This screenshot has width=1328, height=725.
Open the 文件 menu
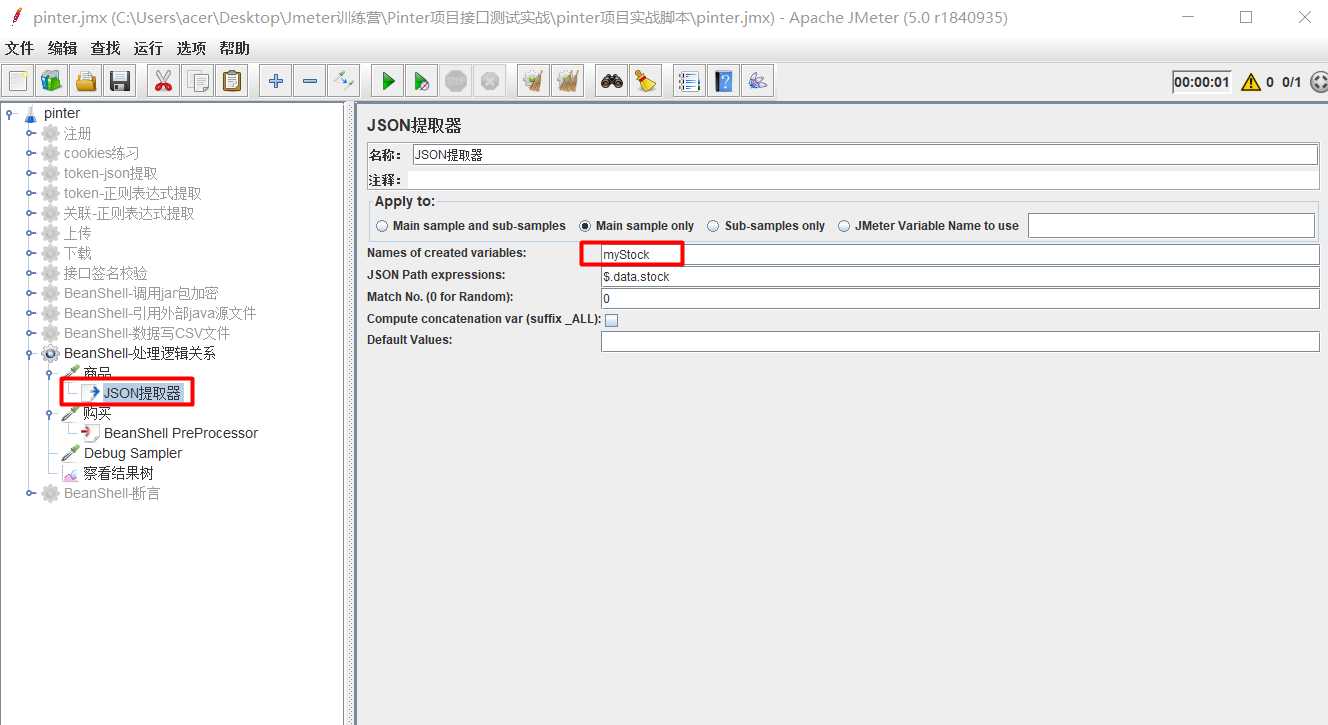[x=19, y=48]
